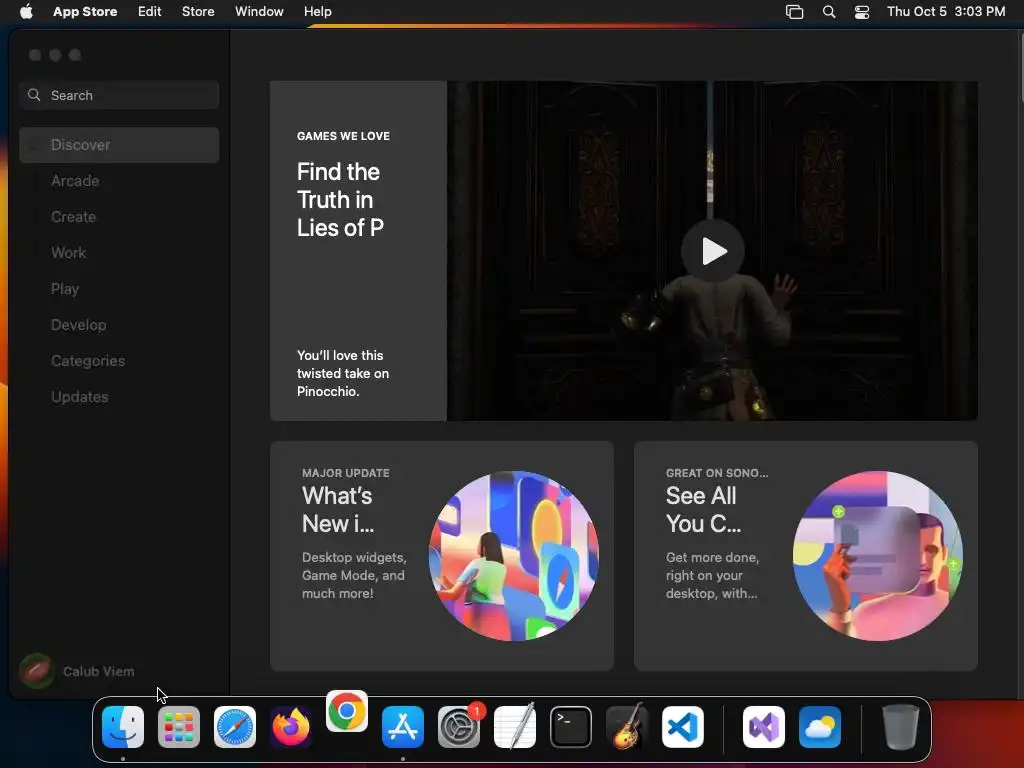Image resolution: width=1024 pixels, height=768 pixels.
Task: Click the Spotlight search icon in menu bar
Action: 829,12
